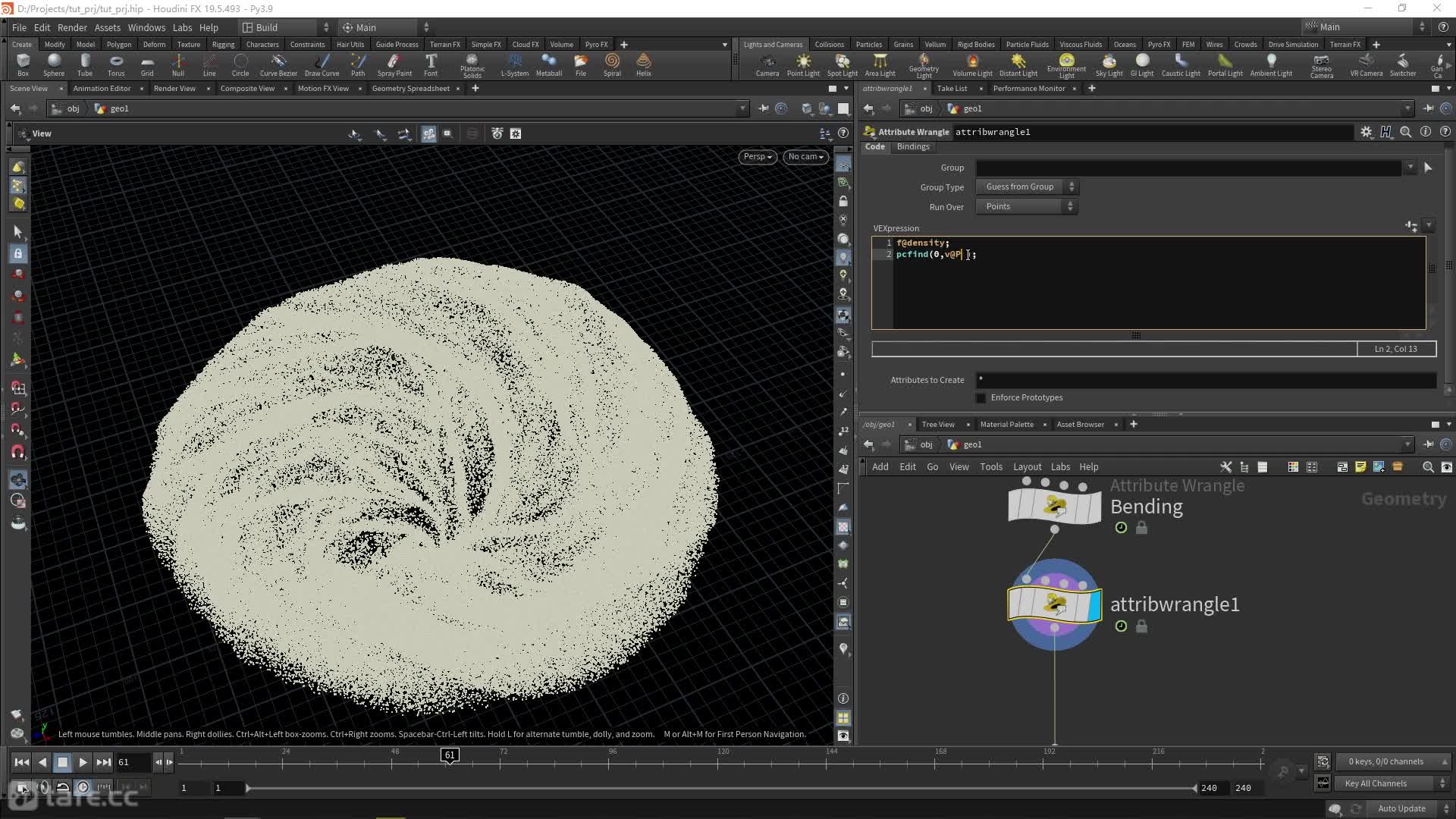Select the Bending node in network
1456x819 pixels.
(1054, 507)
